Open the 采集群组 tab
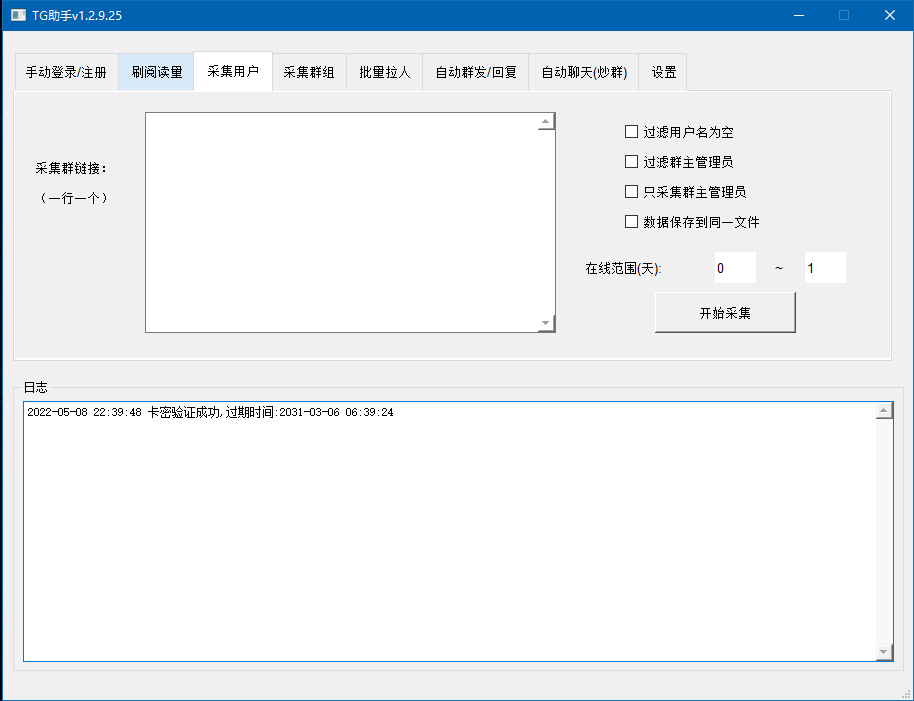 coord(309,72)
